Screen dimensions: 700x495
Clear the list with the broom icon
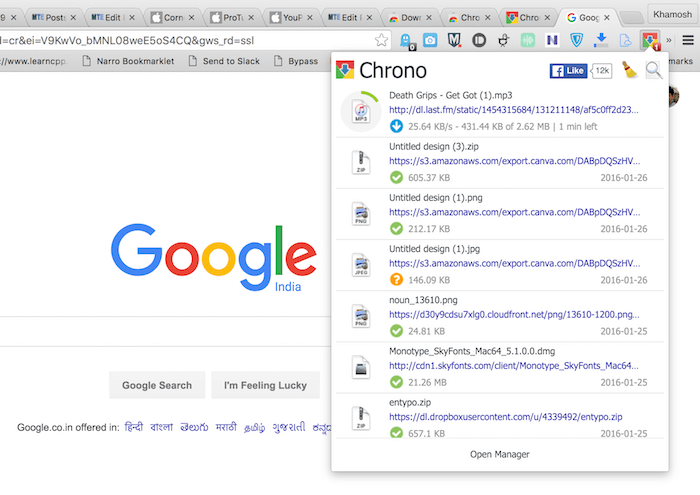629,70
